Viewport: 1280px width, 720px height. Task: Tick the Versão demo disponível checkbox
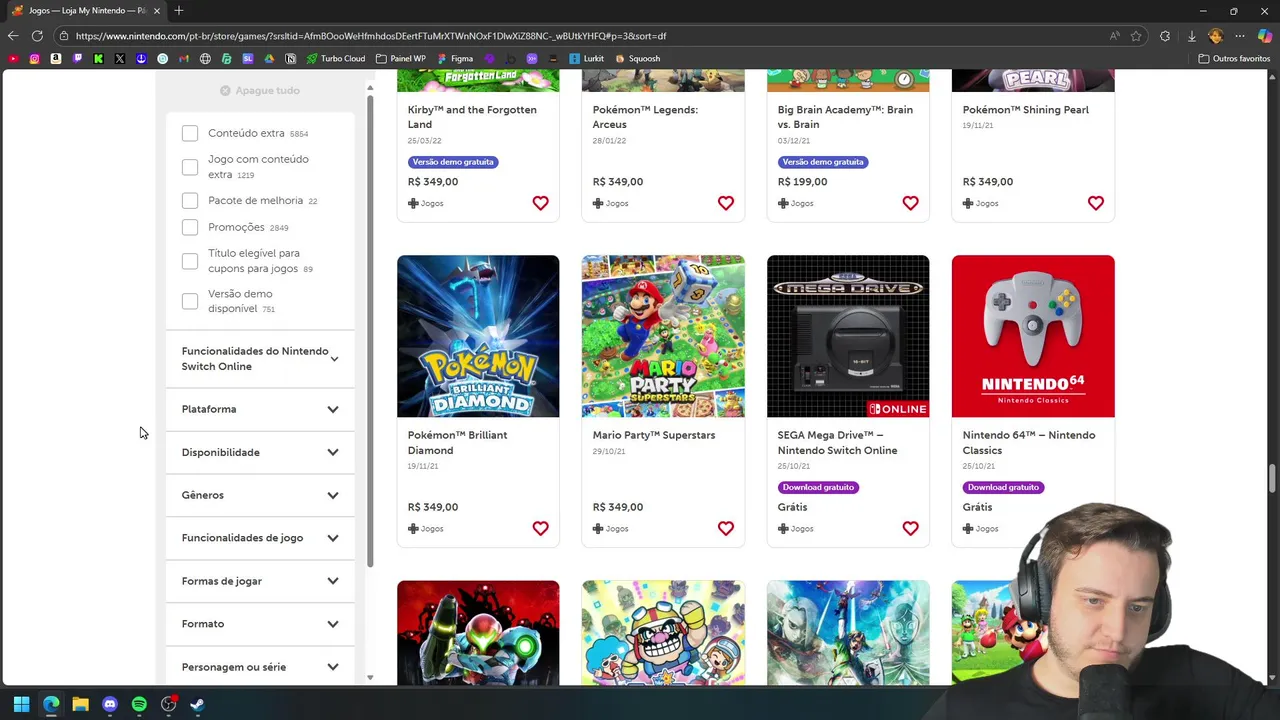pos(190,301)
